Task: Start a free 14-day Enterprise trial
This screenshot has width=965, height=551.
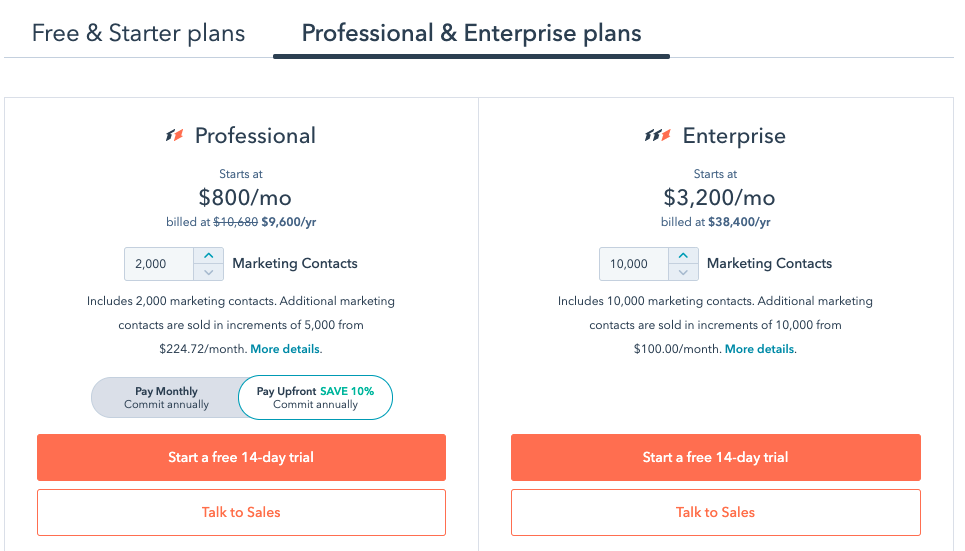Action: [715, 457]
